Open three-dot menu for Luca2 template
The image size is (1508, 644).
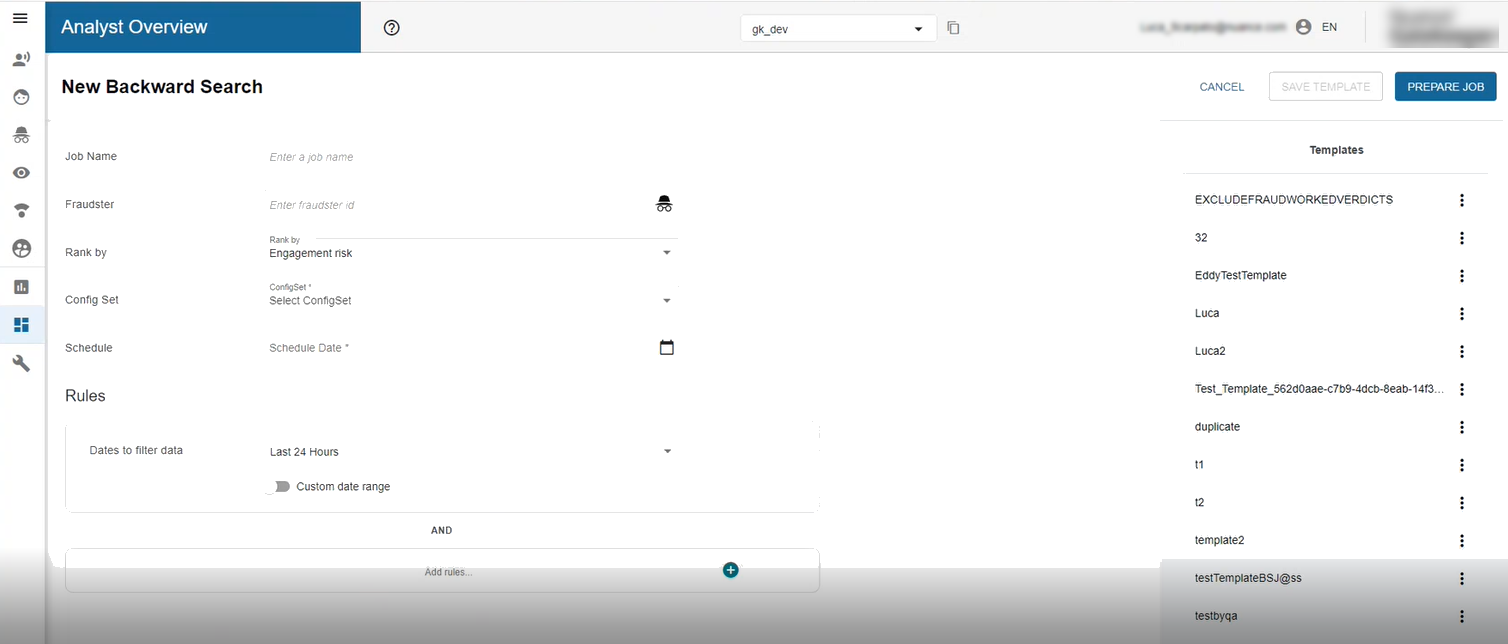tap(1462, 352)
